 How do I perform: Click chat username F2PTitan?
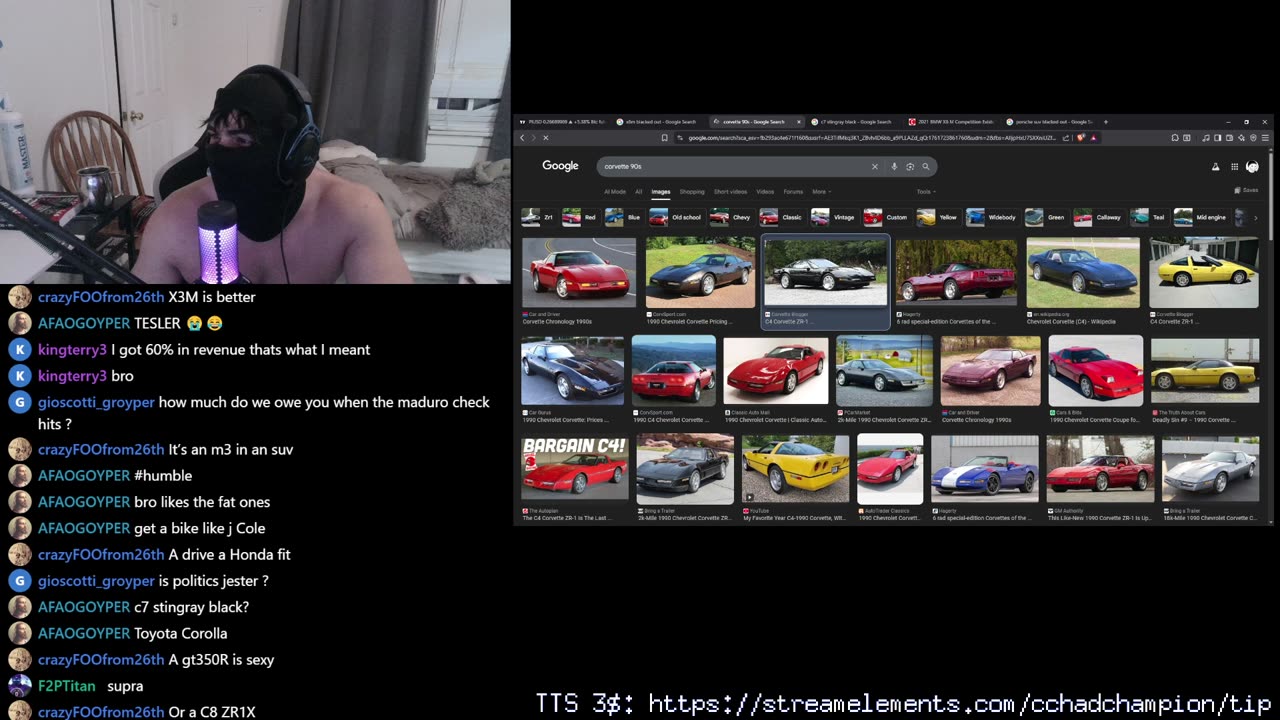[67, 686]
